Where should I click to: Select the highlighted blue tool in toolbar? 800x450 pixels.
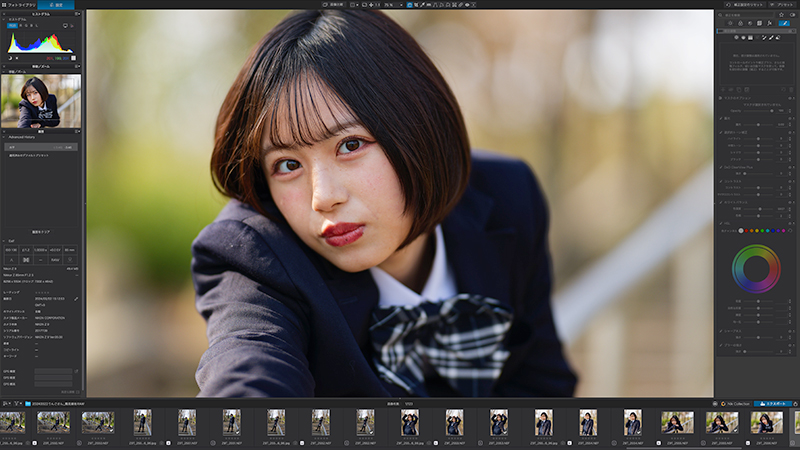pos(409,5)
